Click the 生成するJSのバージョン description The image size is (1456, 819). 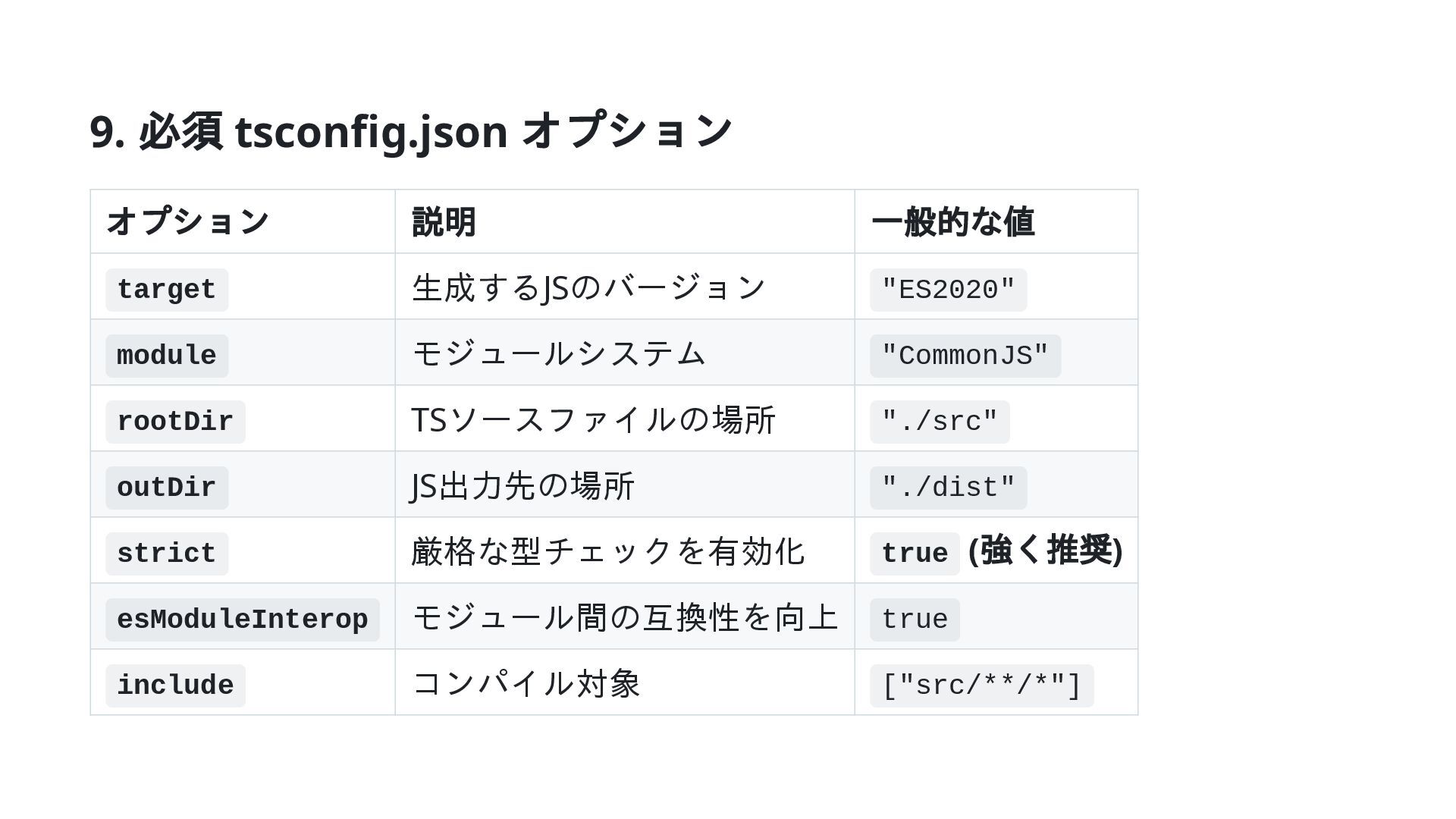point(588,288)
